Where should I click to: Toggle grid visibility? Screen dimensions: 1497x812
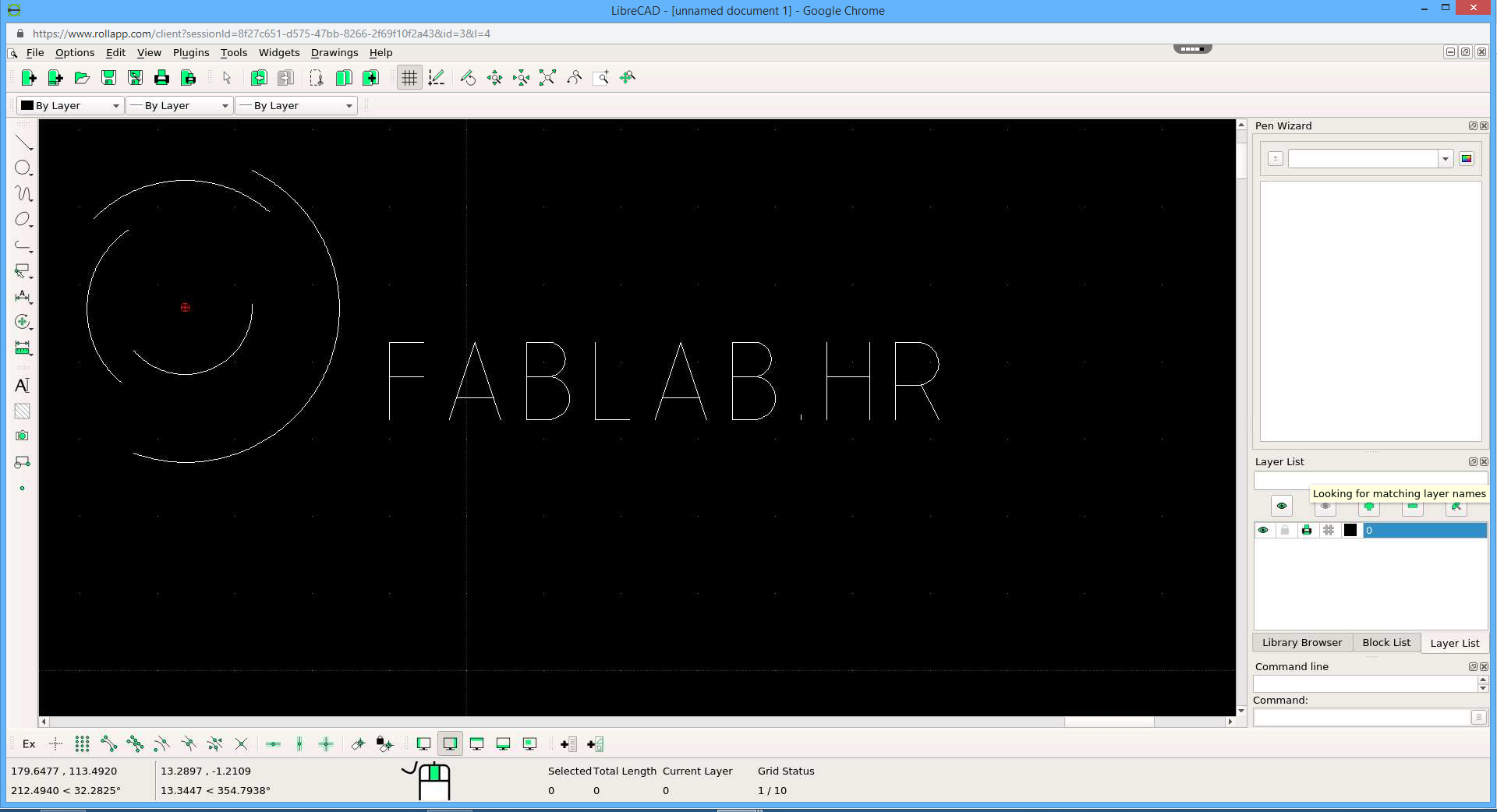pos(409,77)
